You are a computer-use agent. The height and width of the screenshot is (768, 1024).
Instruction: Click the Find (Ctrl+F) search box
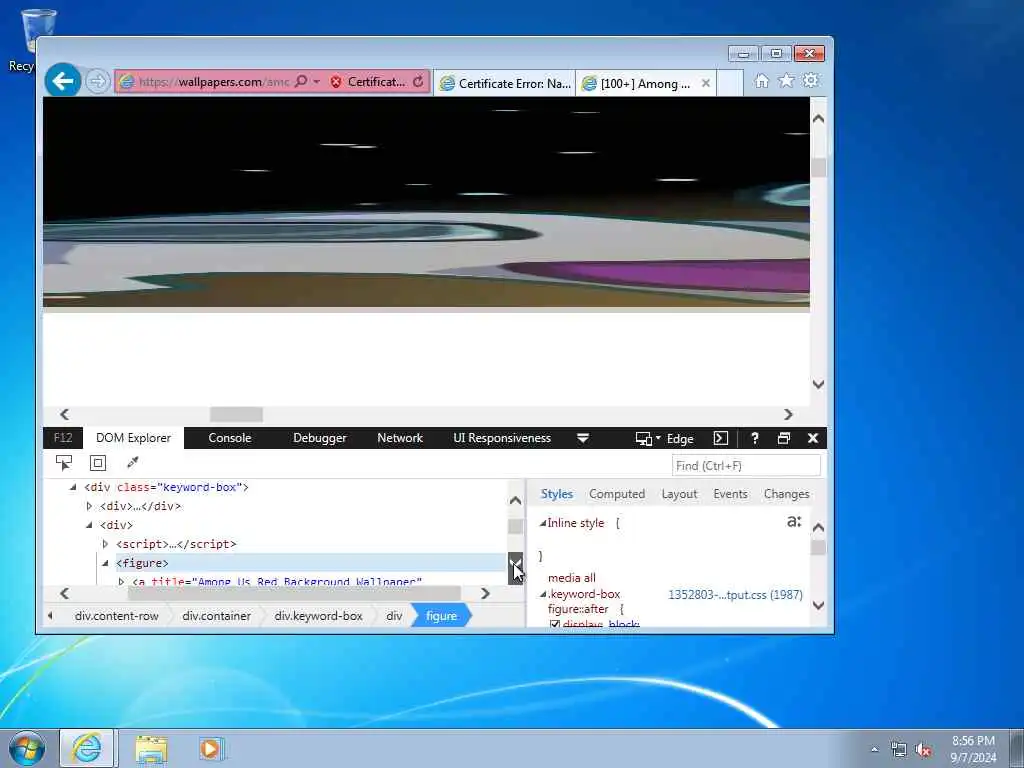746,466
